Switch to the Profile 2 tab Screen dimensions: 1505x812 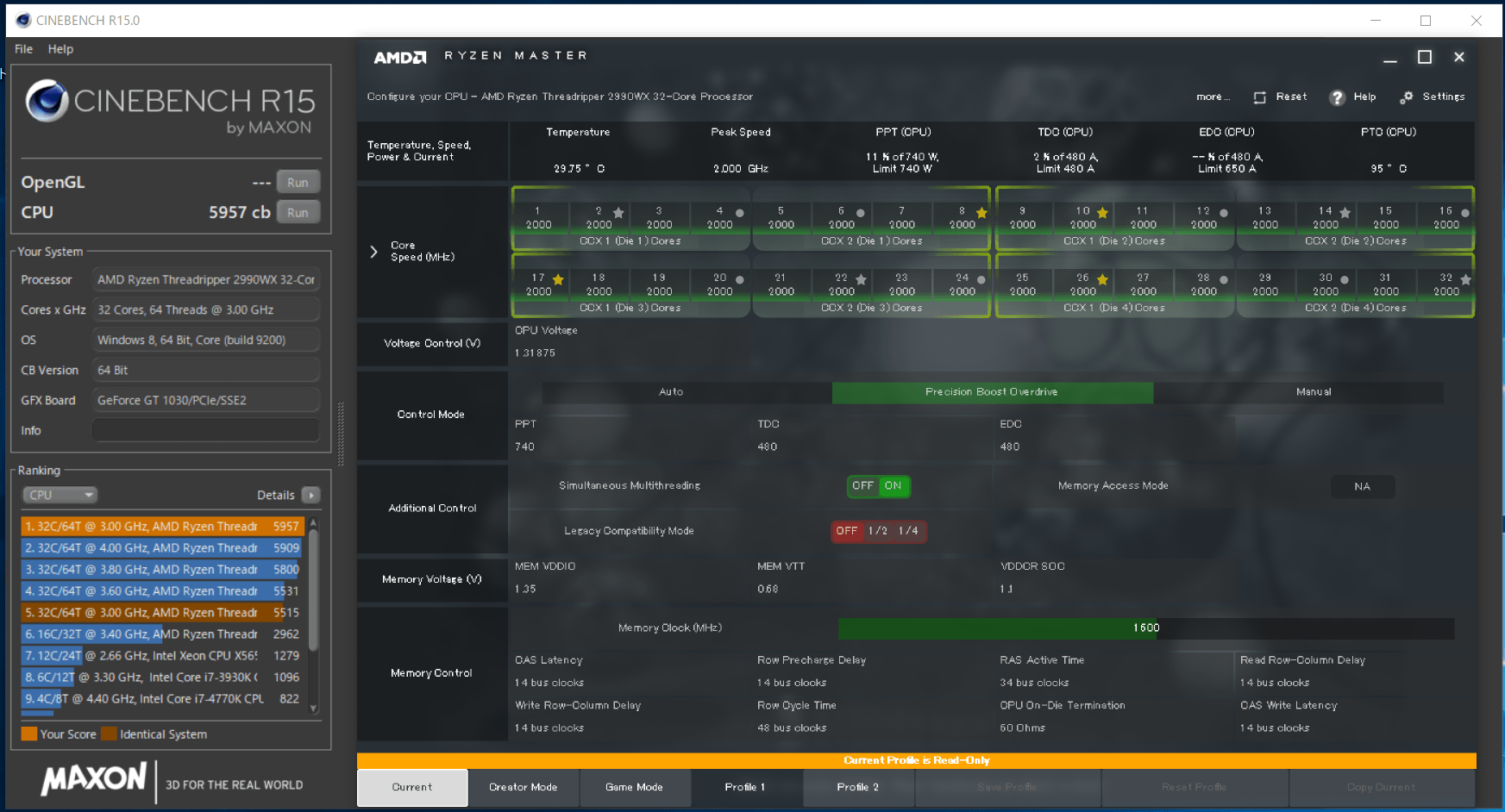pyautogui.click(x=858, y=787)
